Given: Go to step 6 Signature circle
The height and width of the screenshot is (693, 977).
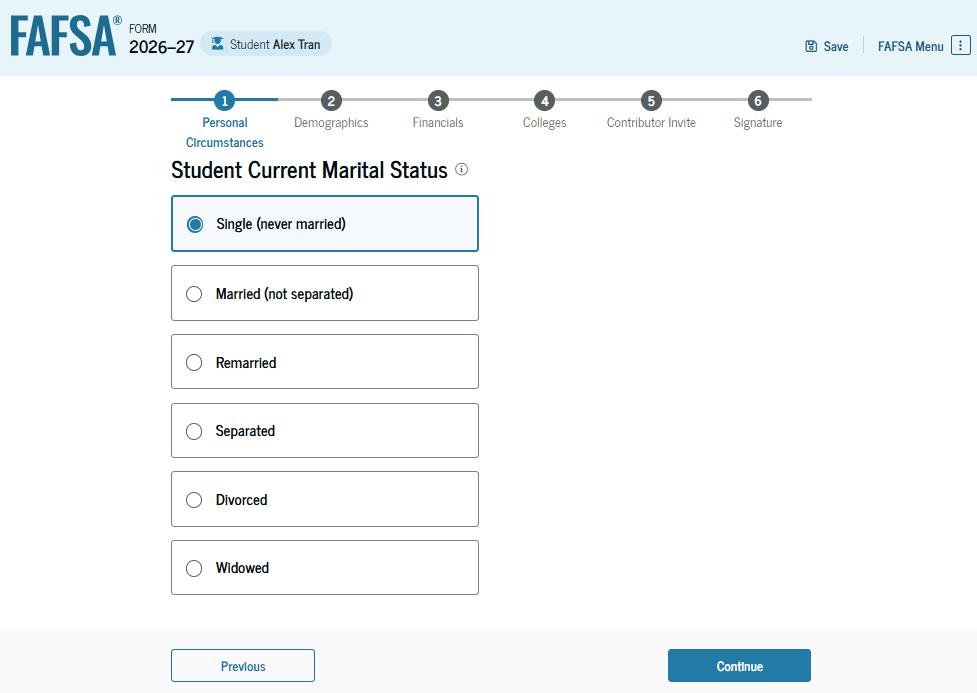Looking at the screenshot, I should pyautogui.click(x=758, y=100).
